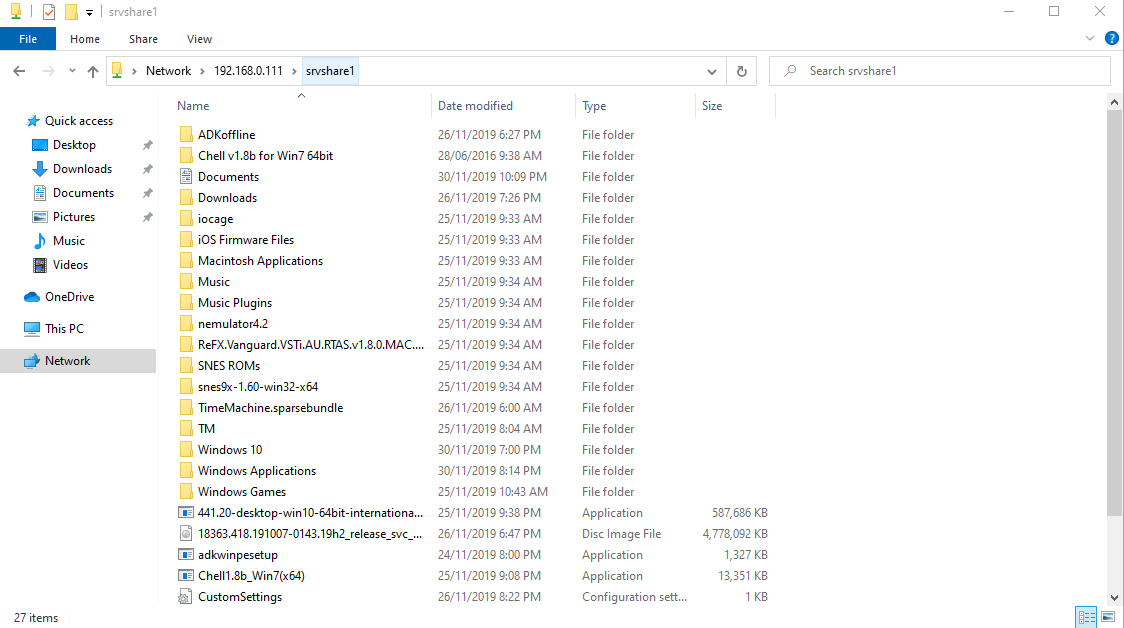The width and height of the screenshot is (1124, 628).
Task: Open Downloads in the navigation pane
Action: point(82,169)
